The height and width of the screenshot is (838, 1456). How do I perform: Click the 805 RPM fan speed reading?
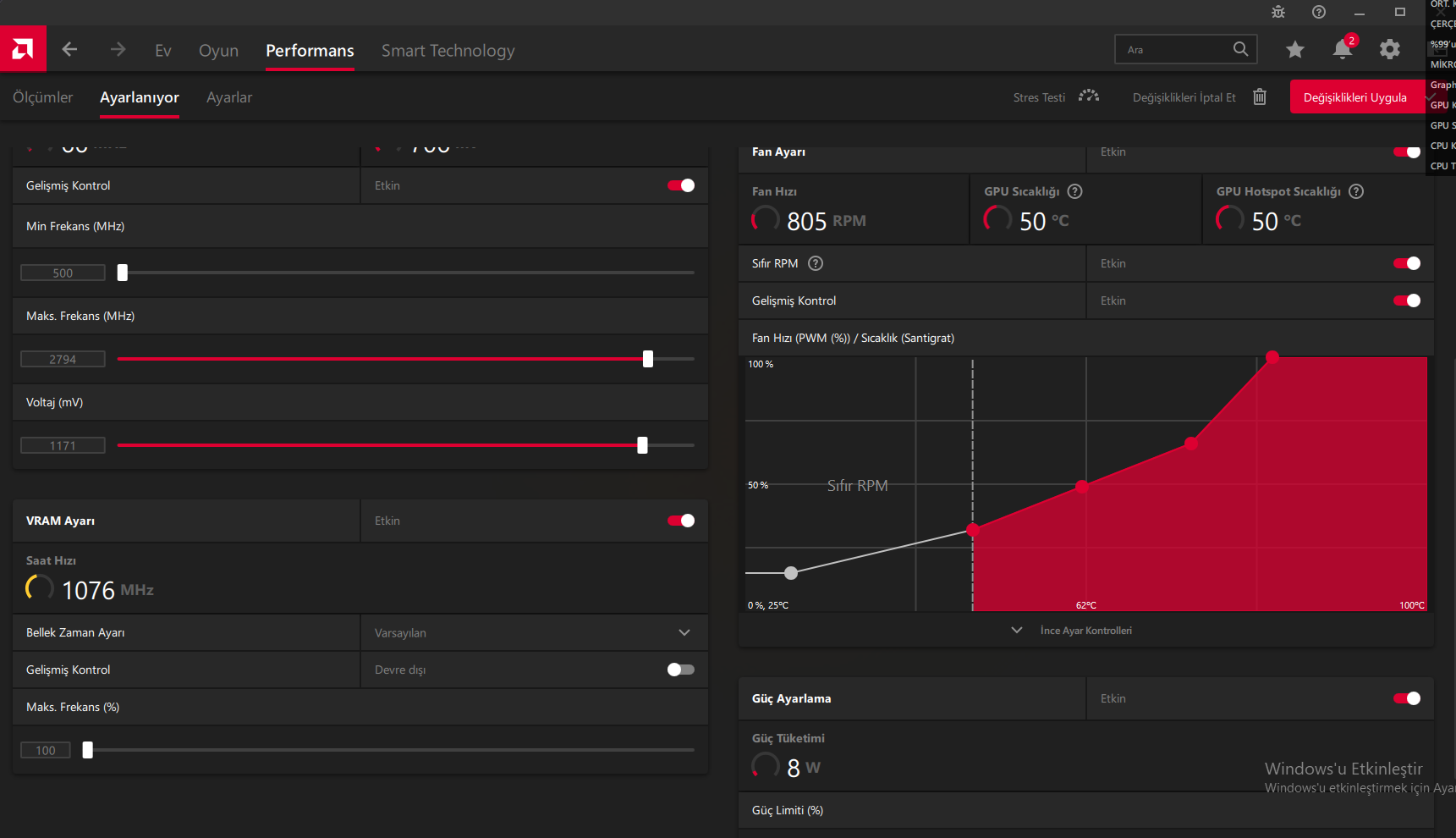click(826, 221)
